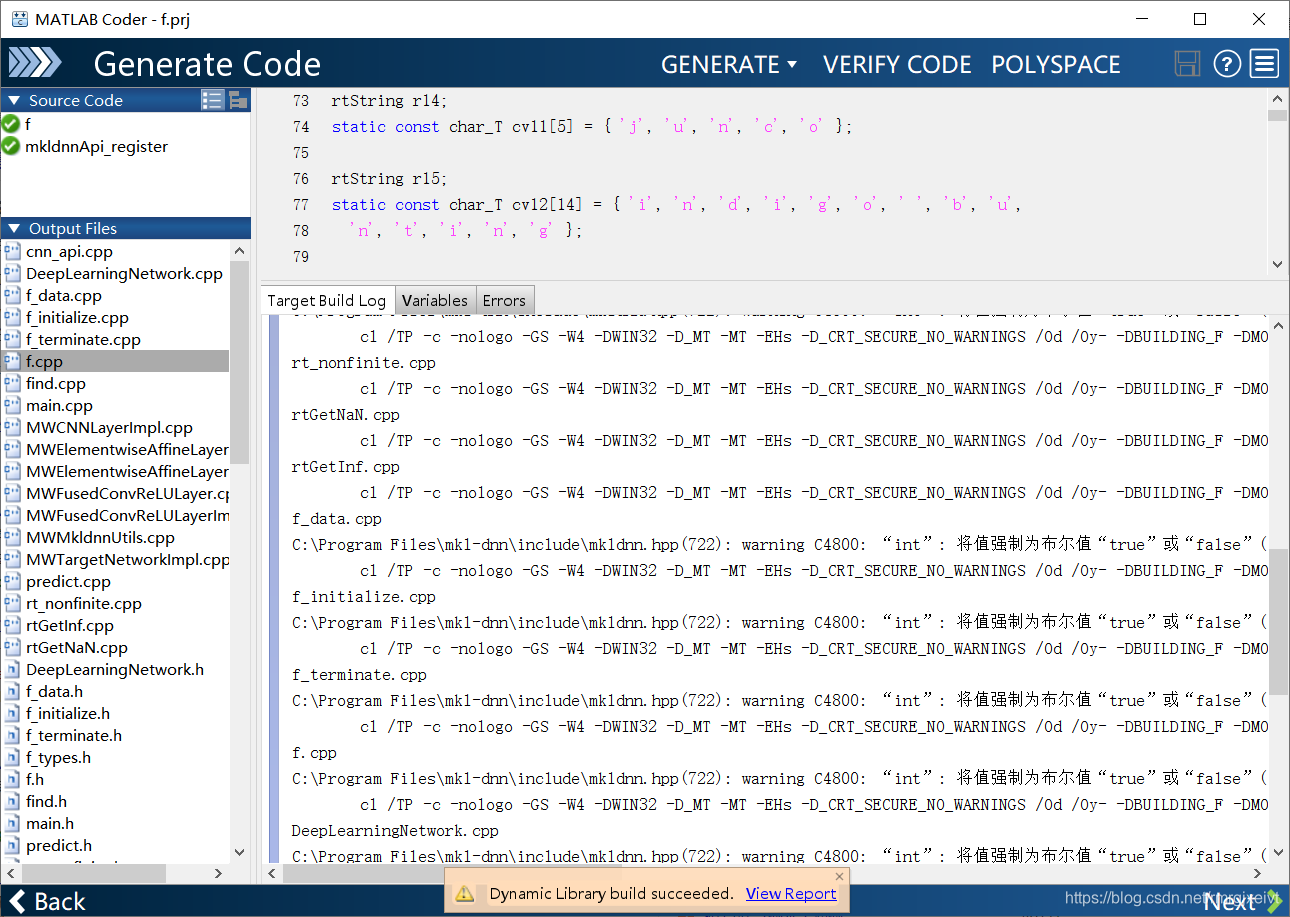
Task: Open MWMkldnnUtils.cpp output file
Action: click(100, 538)
